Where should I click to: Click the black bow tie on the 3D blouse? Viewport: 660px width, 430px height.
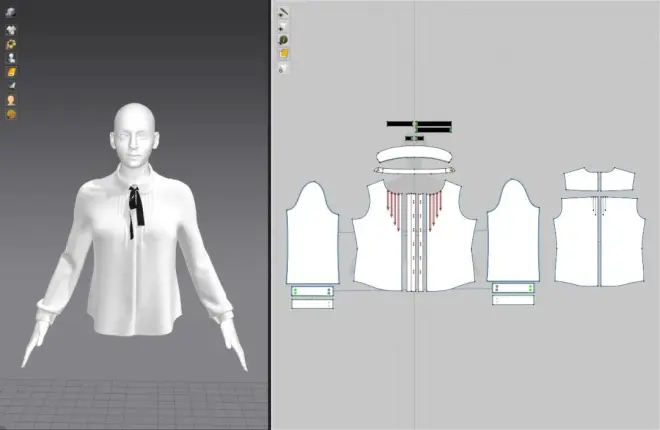click(136, 206)
